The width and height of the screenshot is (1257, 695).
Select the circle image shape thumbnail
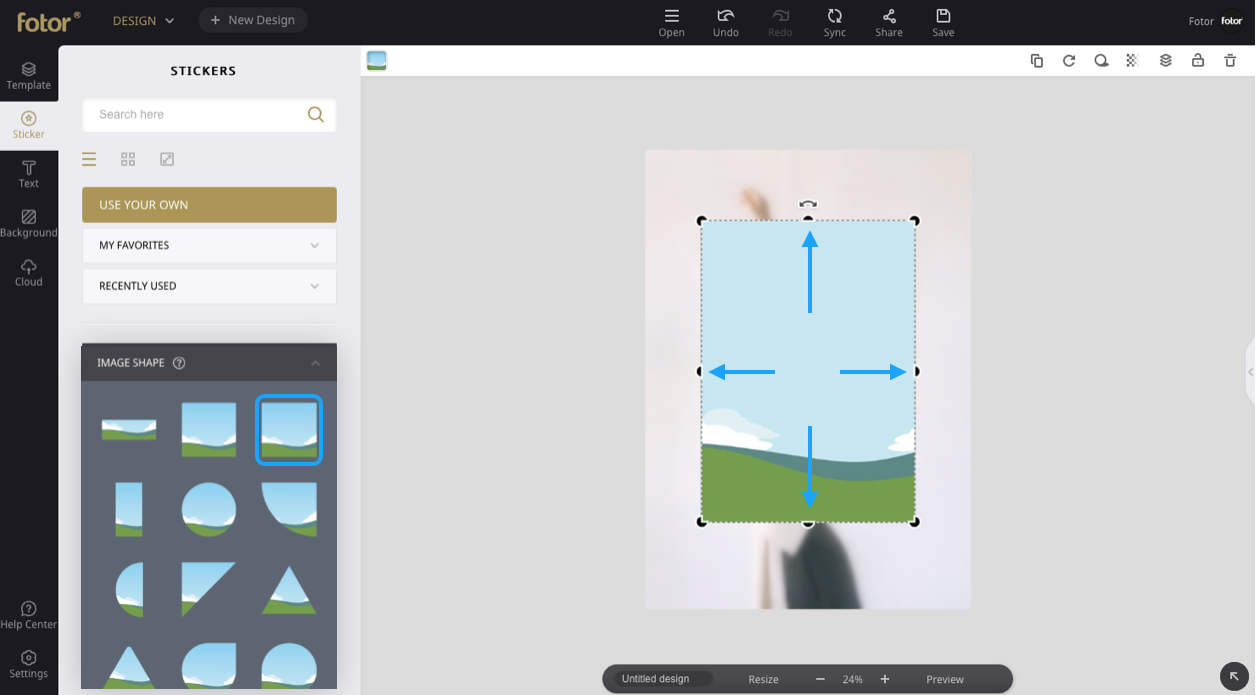point(209,510)
